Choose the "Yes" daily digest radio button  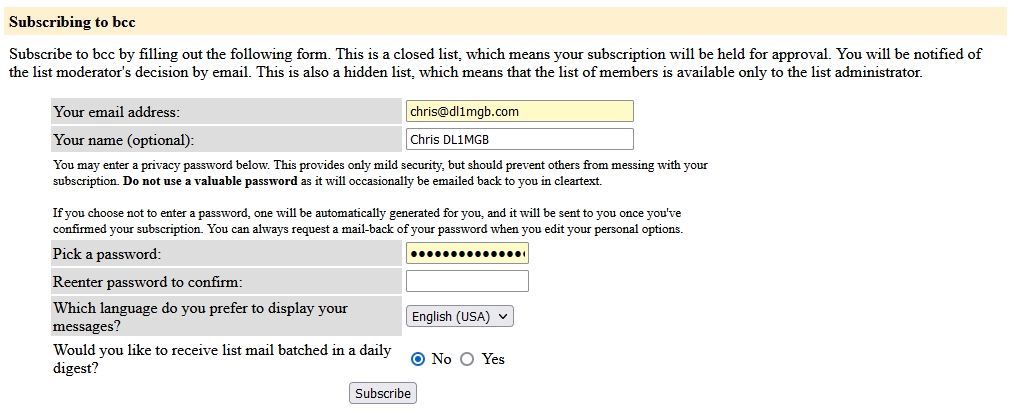[x=467, y=359]
